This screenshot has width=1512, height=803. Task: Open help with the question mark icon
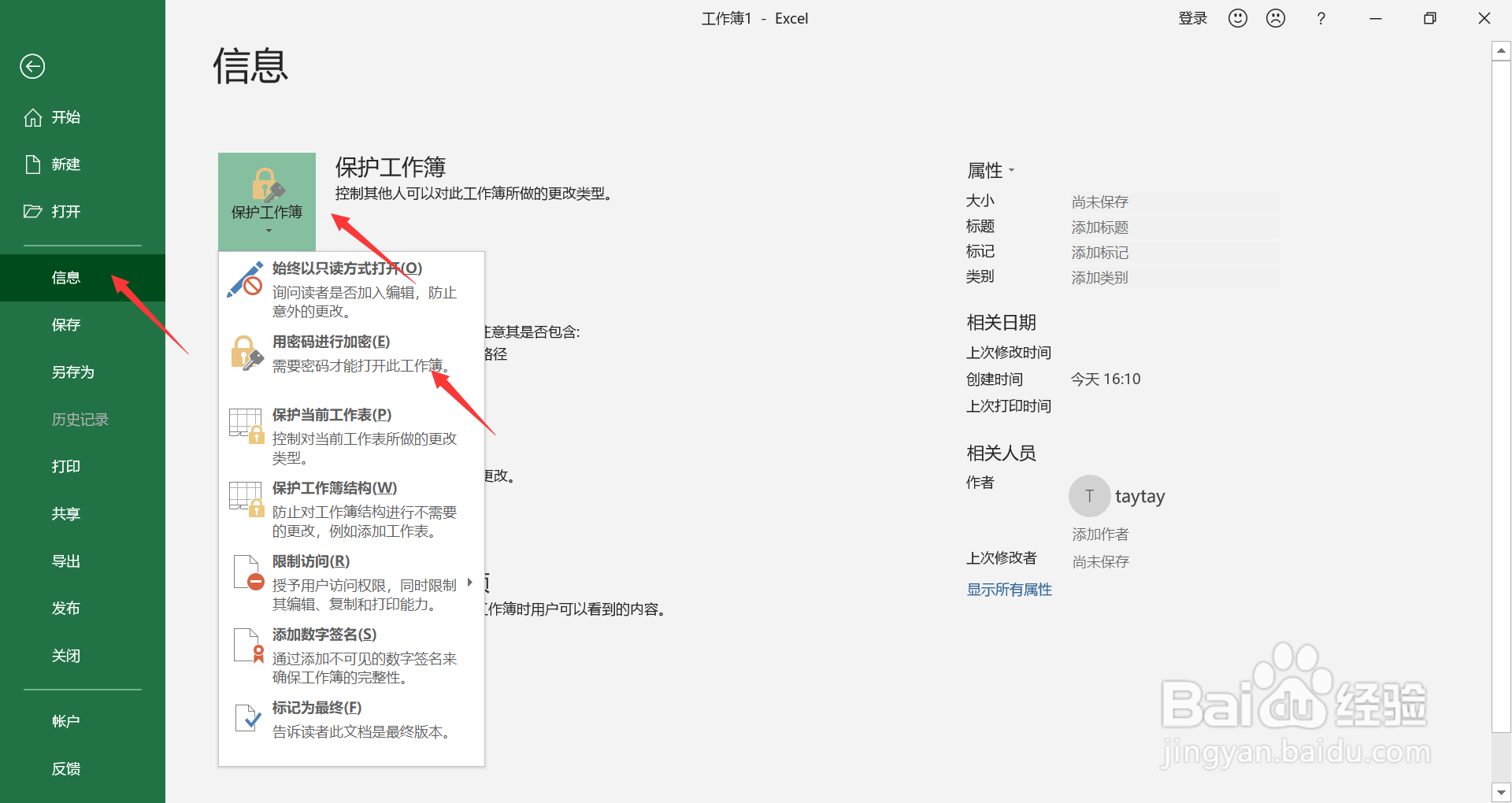[x=1321, y=18]
